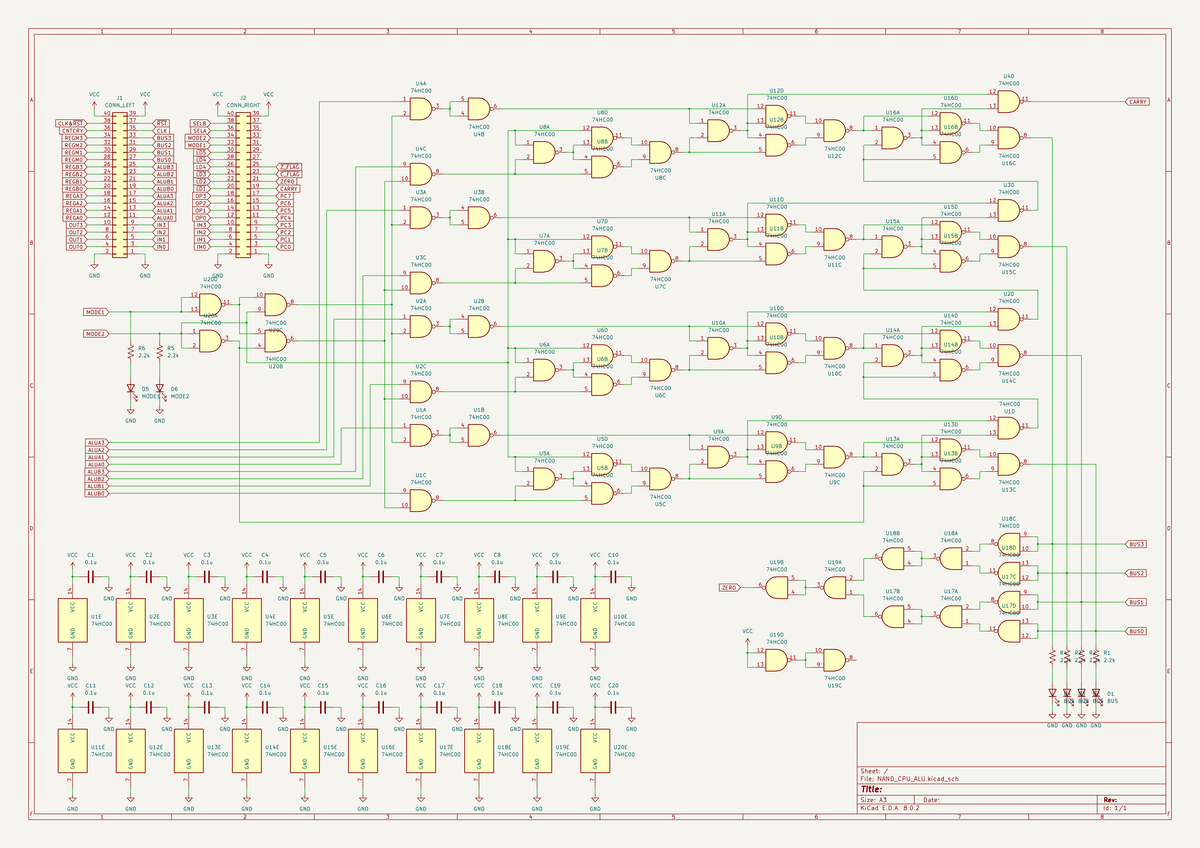Click the ZERO input label
Image resolution: width=1200 pixels, height=848 pixels.
tap(729, 585)
